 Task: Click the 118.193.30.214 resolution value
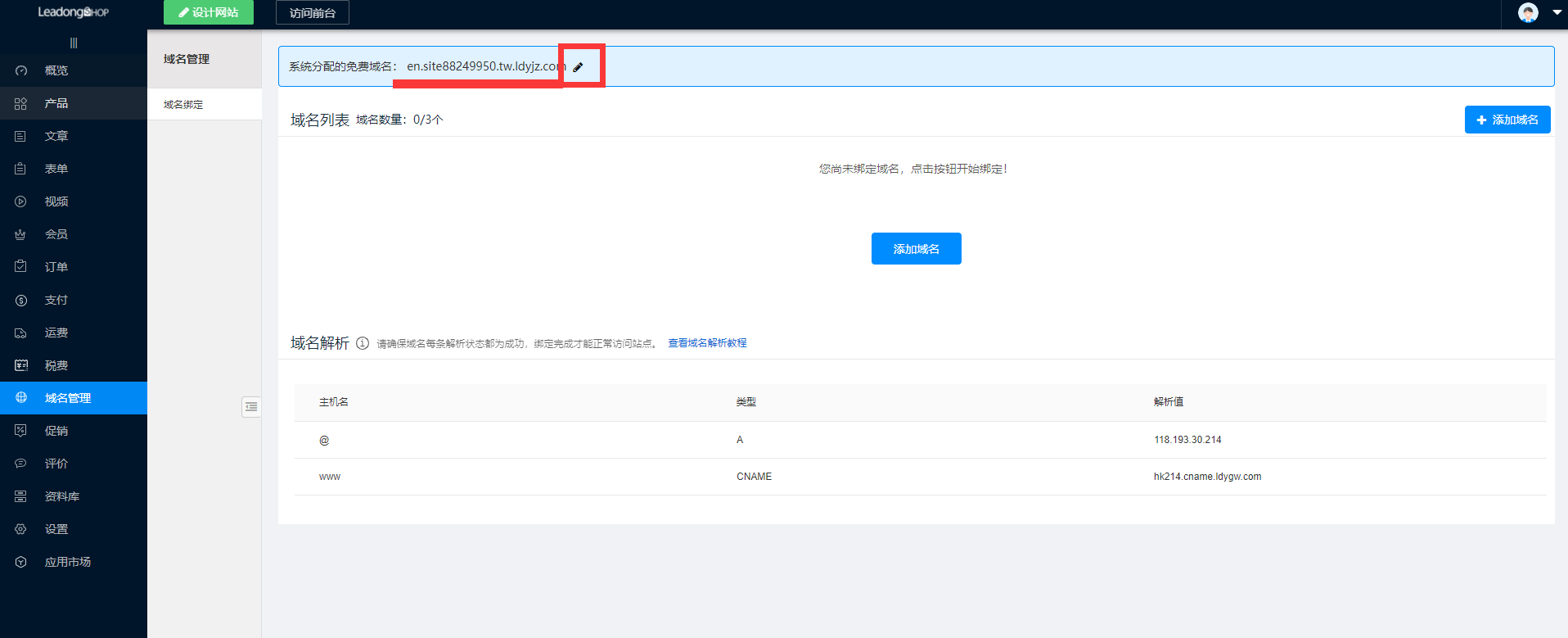pyautogui.click(x=1187, y=440)
